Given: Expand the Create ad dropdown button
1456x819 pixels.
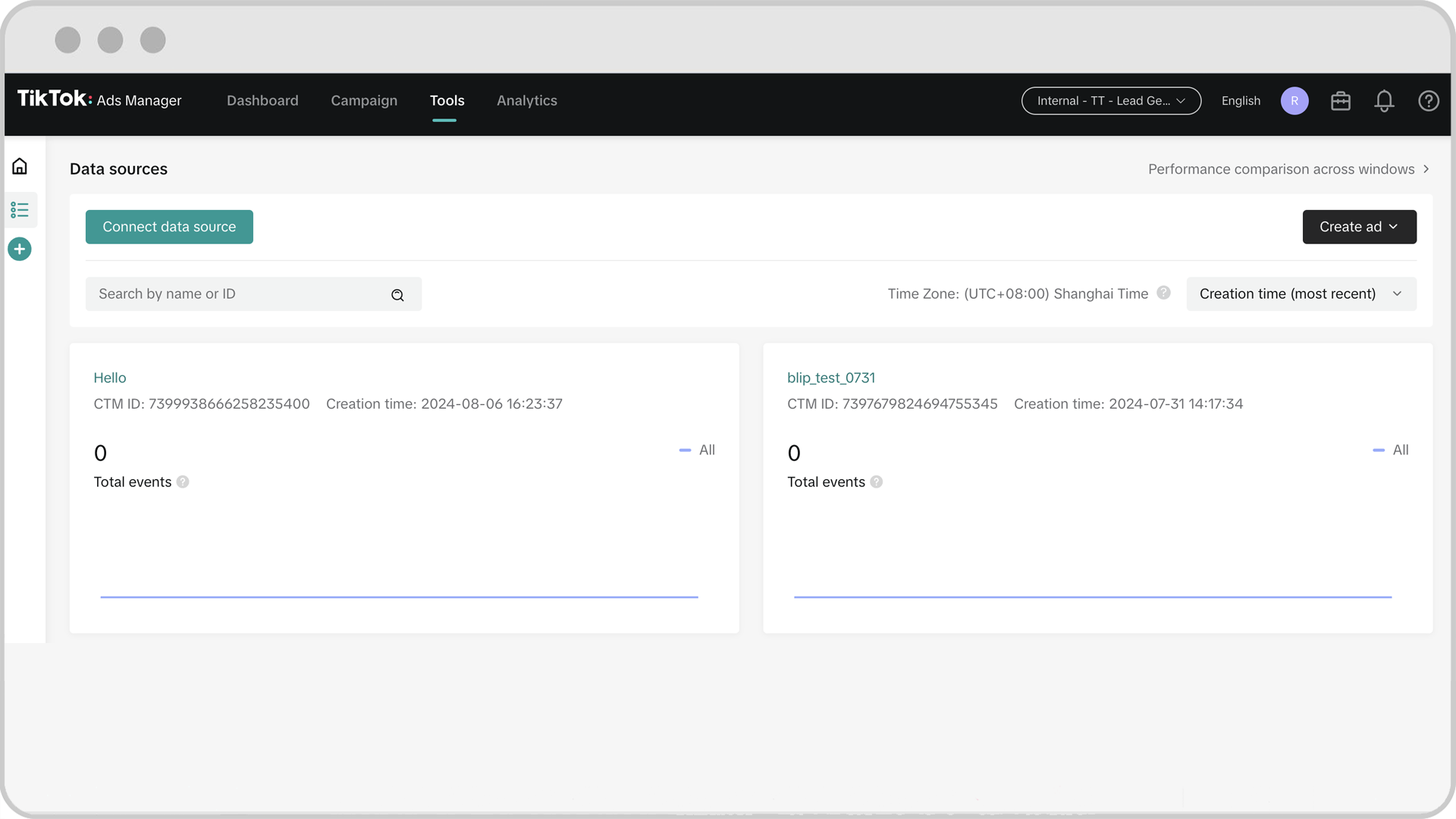Looking at the screenshot, I should (1359, 227).
